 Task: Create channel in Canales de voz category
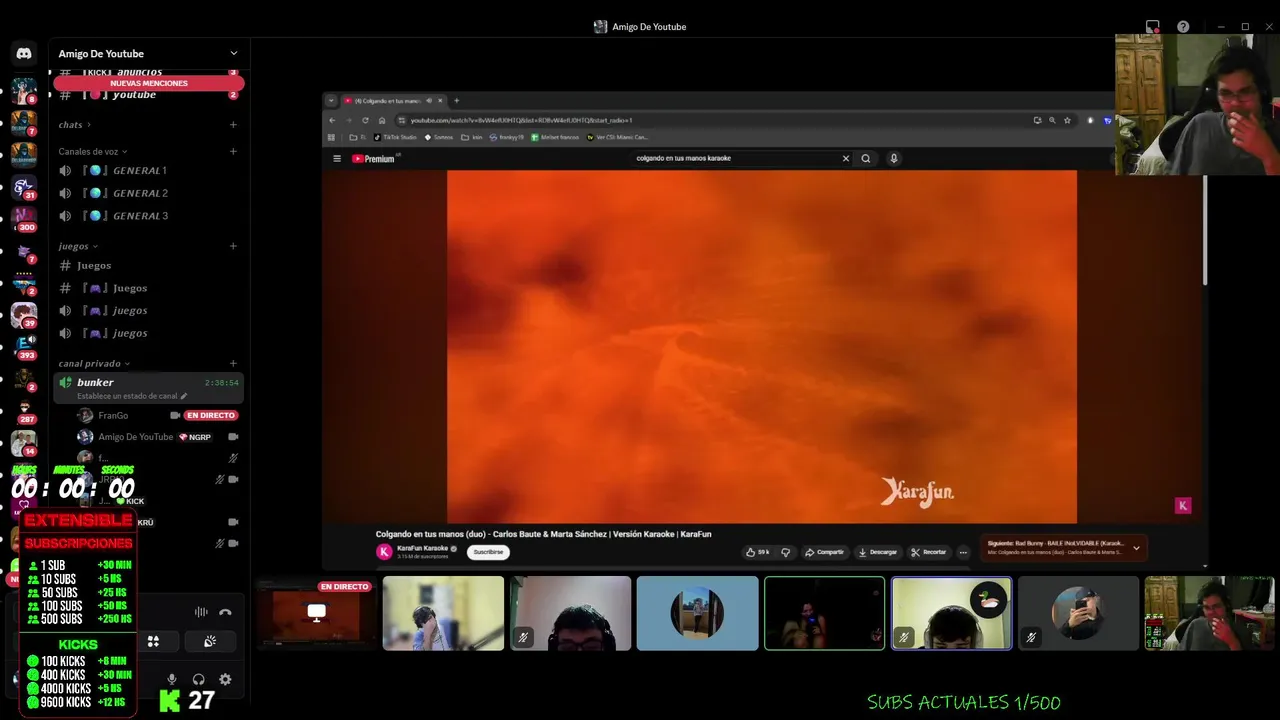pos(233,152)
